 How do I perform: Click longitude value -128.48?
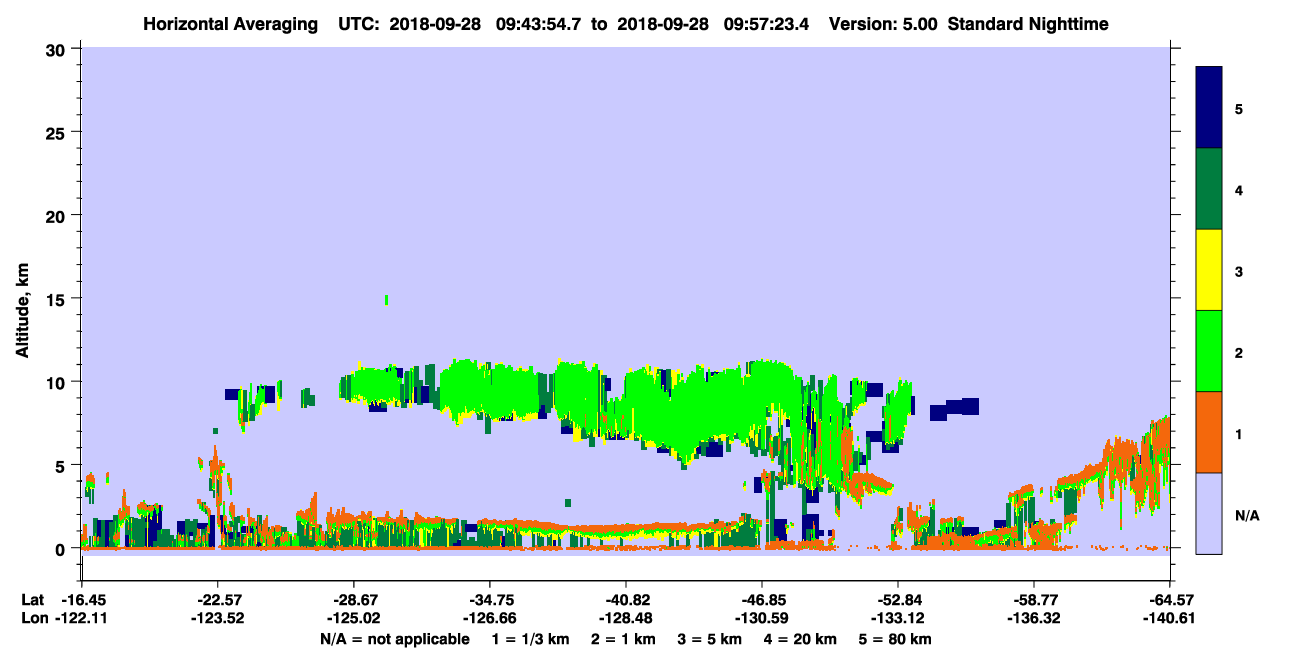pos(626,618)
